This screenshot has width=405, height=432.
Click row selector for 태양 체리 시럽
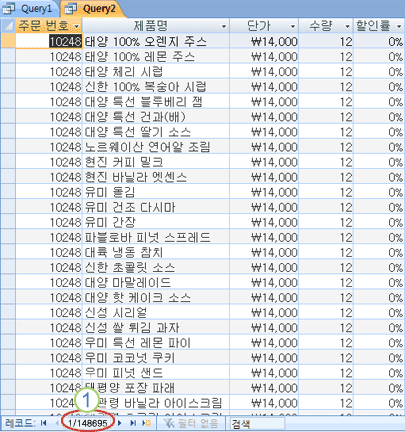point(8,72)
